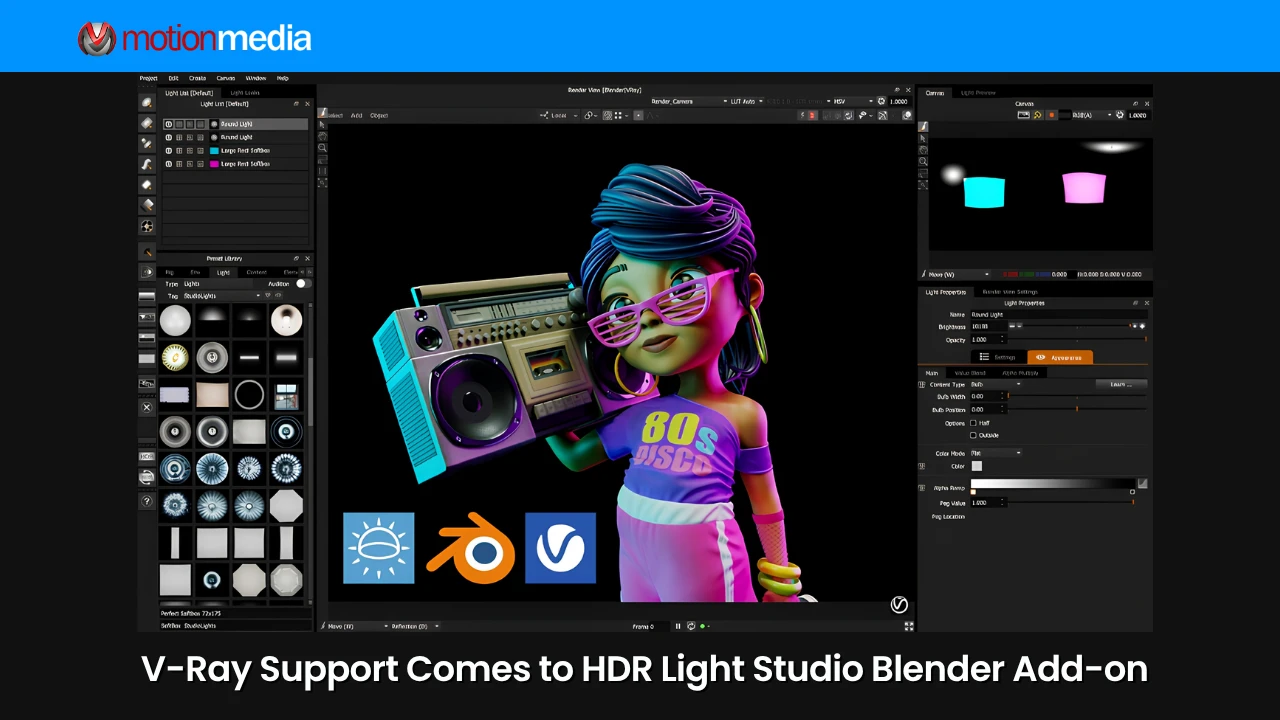Click the orange Appearance button

coord(1060,357)
